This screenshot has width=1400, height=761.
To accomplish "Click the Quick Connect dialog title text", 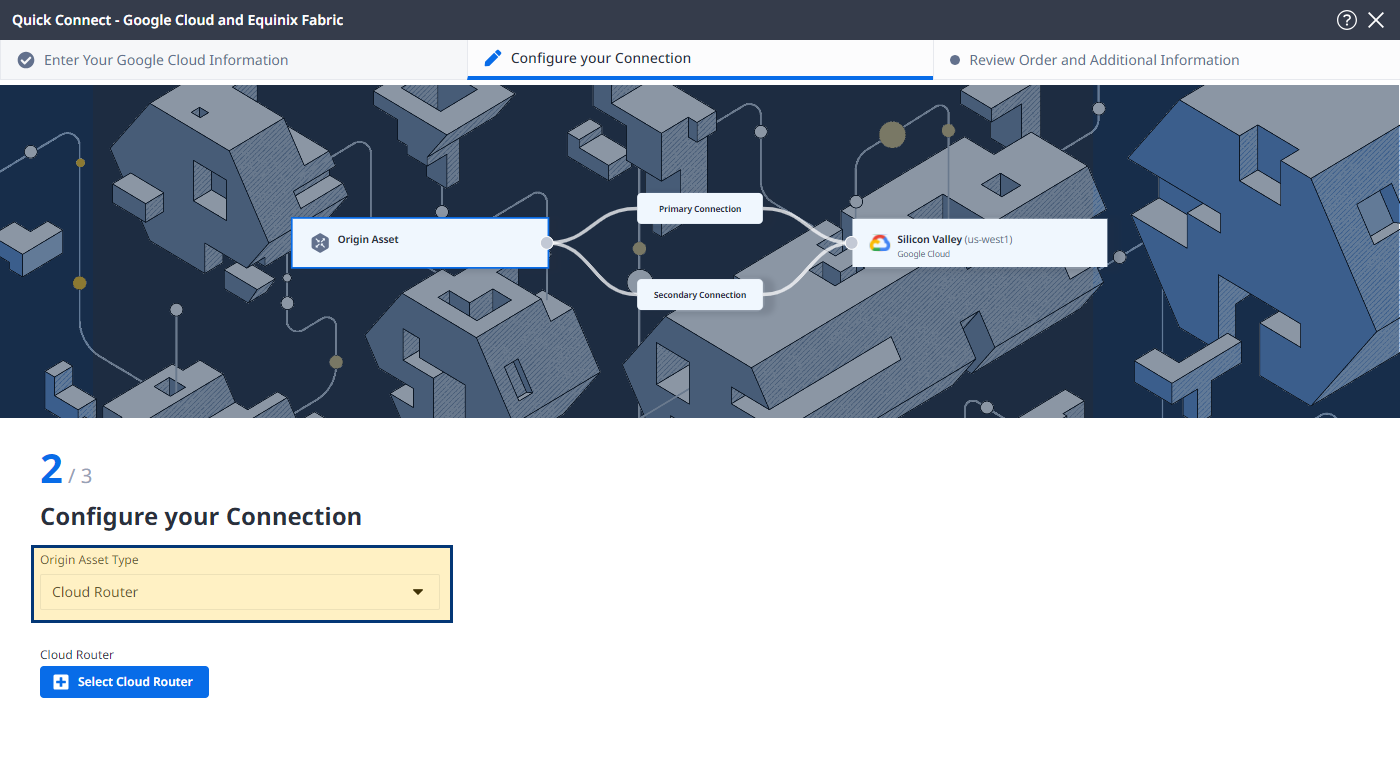I will [178, 20].
